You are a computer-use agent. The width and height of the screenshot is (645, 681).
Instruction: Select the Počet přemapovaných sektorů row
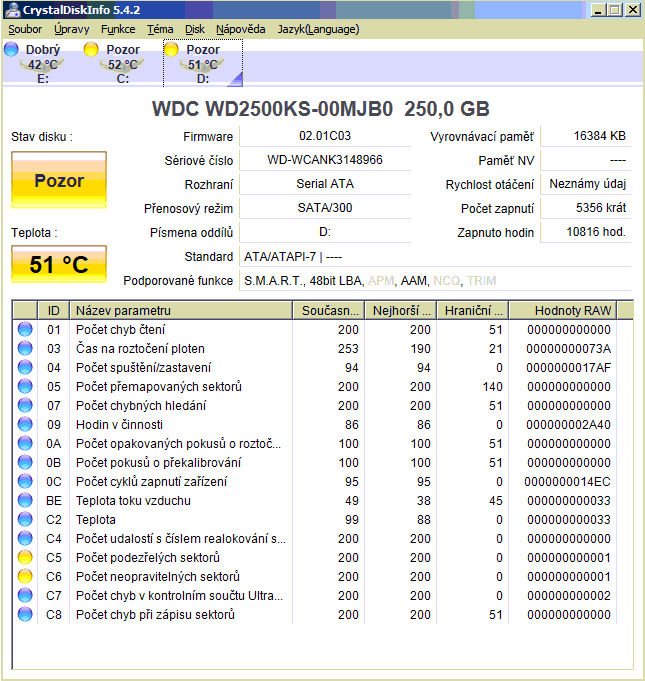point(315,387)
